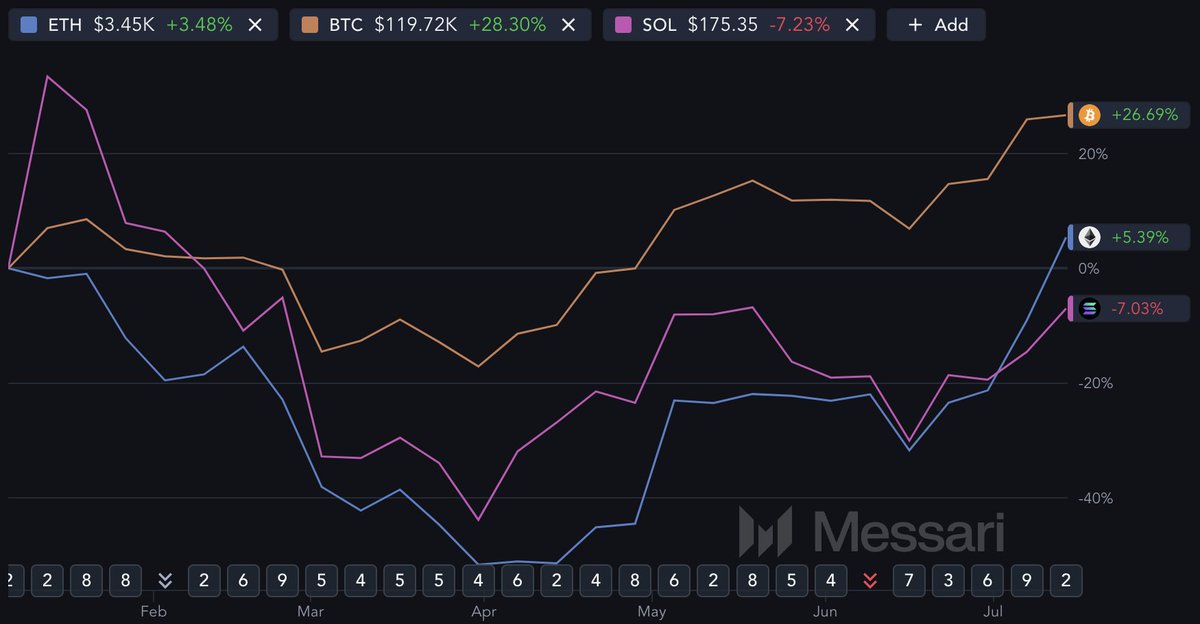Remove BTC from the comparison
Image resolution: width=1200 pixels, height=624 pixels.
click(x=568, y=25)
